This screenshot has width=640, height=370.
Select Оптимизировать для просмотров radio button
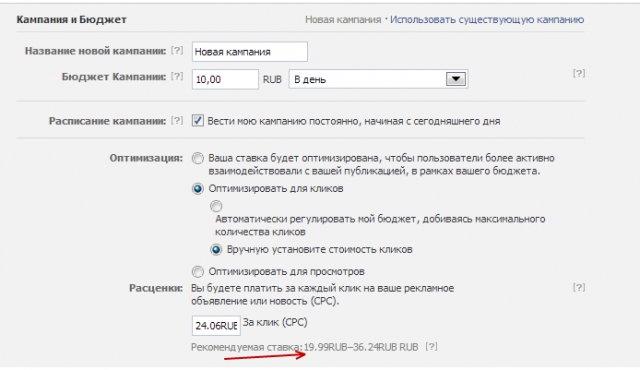point(198,271)
